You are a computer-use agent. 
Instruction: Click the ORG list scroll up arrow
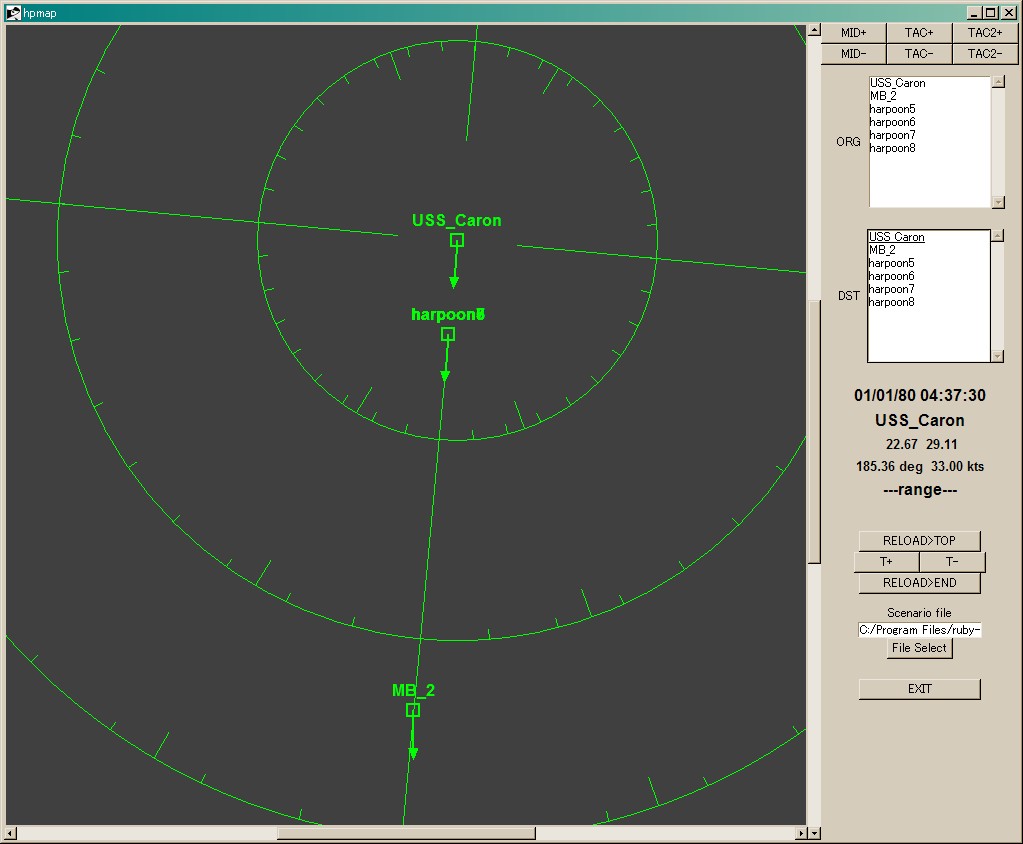tap(998, 82)
